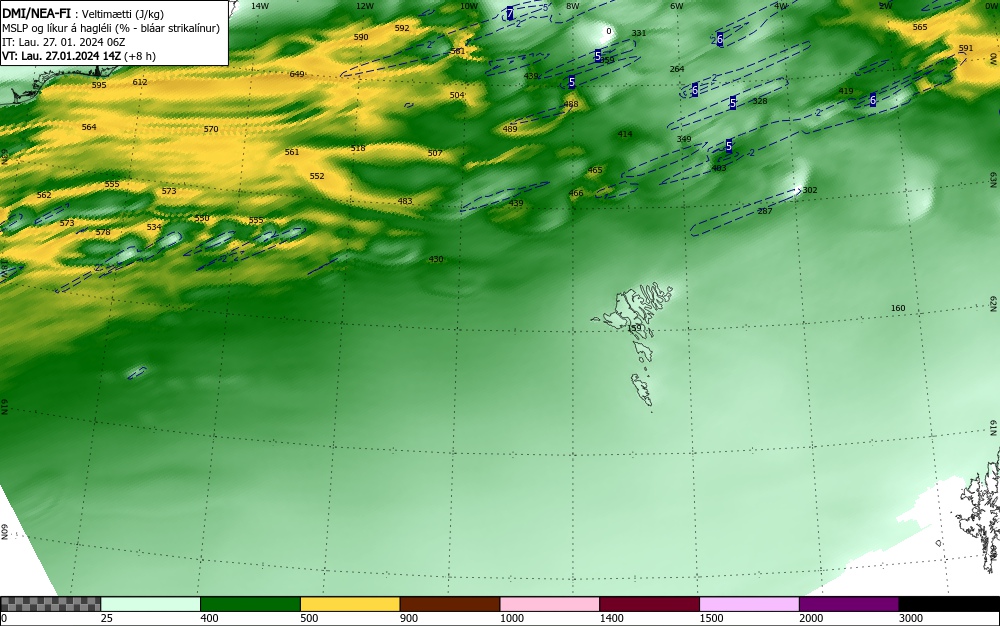
Task: Click the hail contour label 7
Action: point(510,13)
